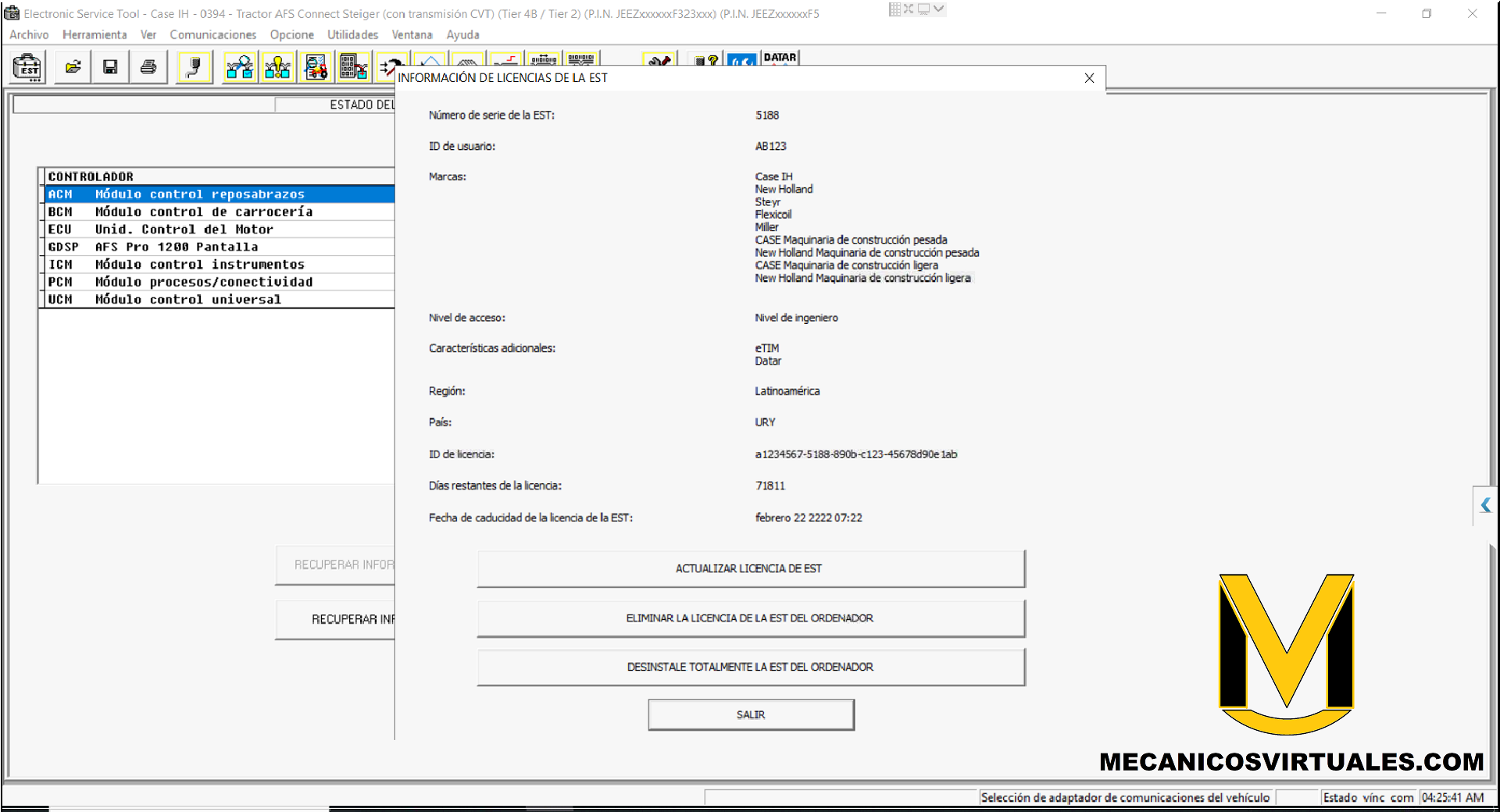Open fault codes exclamation icon
1500x812 pixels.
pos(277,67)
